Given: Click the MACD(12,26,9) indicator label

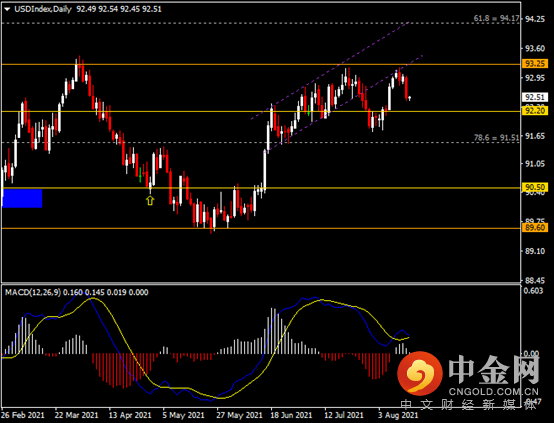Looking at the screenshot, I should (33, 292).
